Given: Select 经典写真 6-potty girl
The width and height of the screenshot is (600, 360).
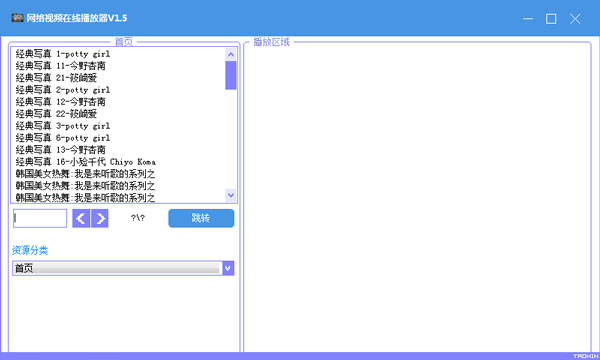Looking at the screenshot, I should point(63,138).
